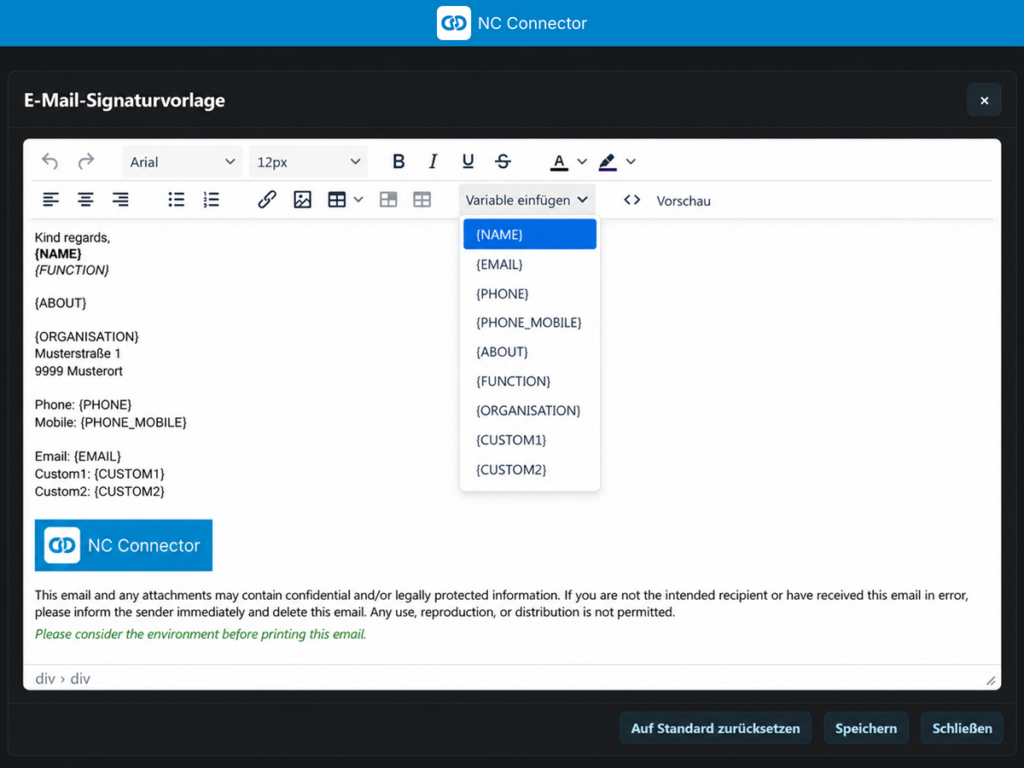This screenshot has height=768, width=1024.
Task: Open the source code view icon
Action: coord(632,200)
